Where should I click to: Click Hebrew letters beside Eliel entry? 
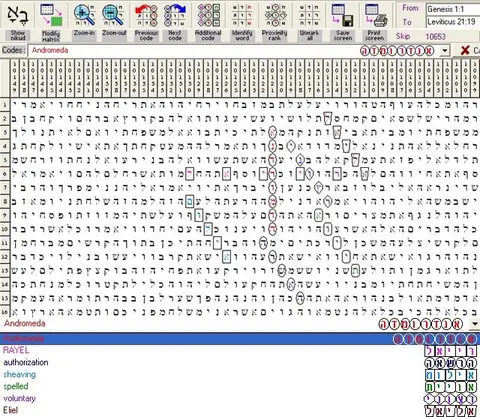tap(451, 411)
